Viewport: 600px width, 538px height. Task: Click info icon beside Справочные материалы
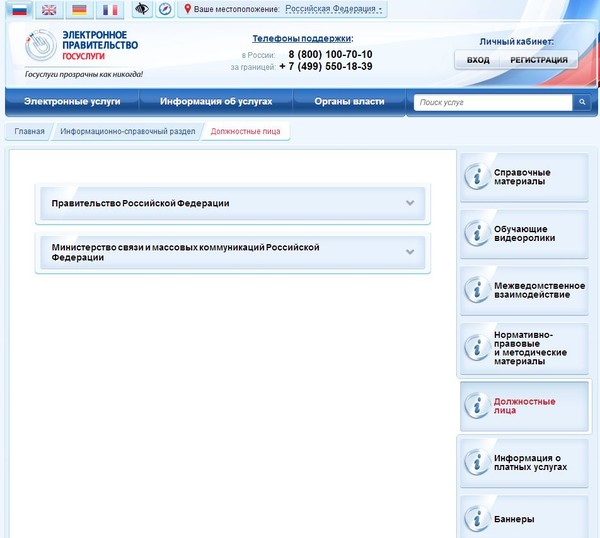click(x=476, y=176)
